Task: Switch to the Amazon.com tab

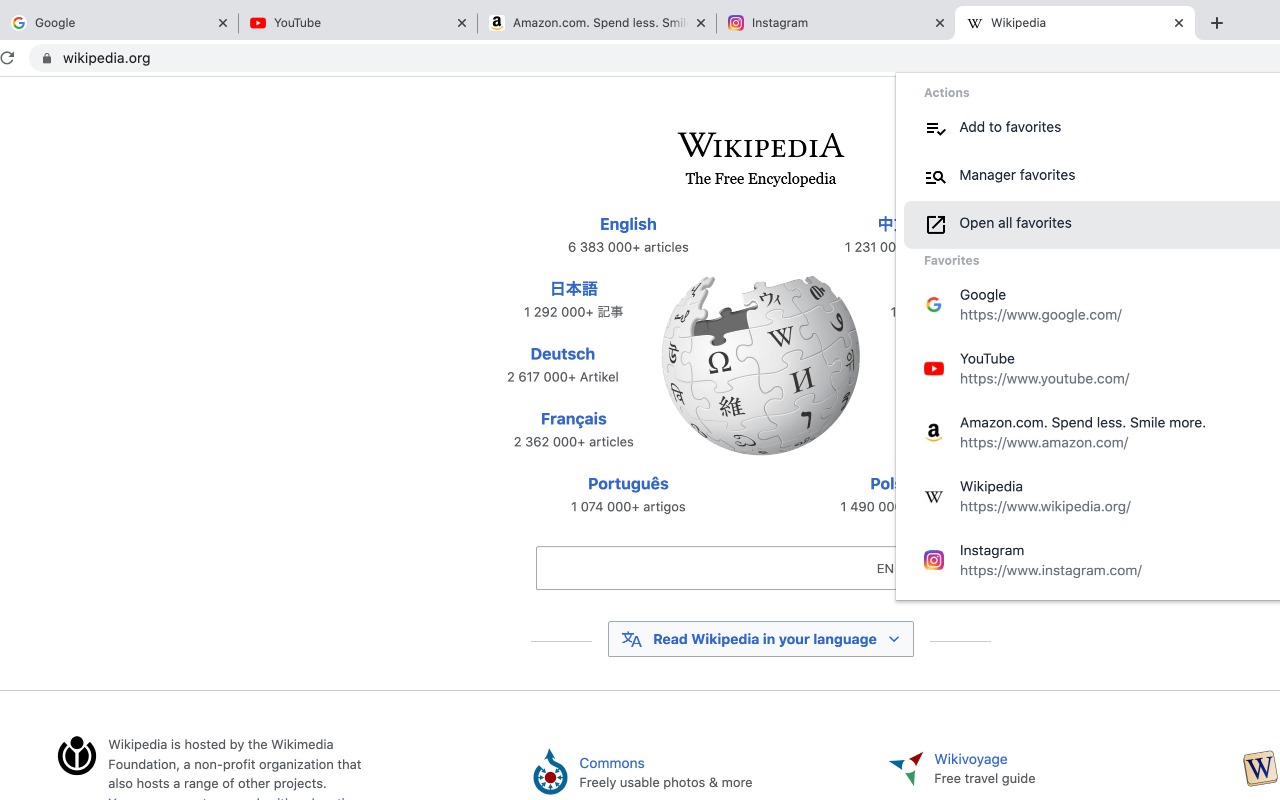Action: (x=597, y=23)
